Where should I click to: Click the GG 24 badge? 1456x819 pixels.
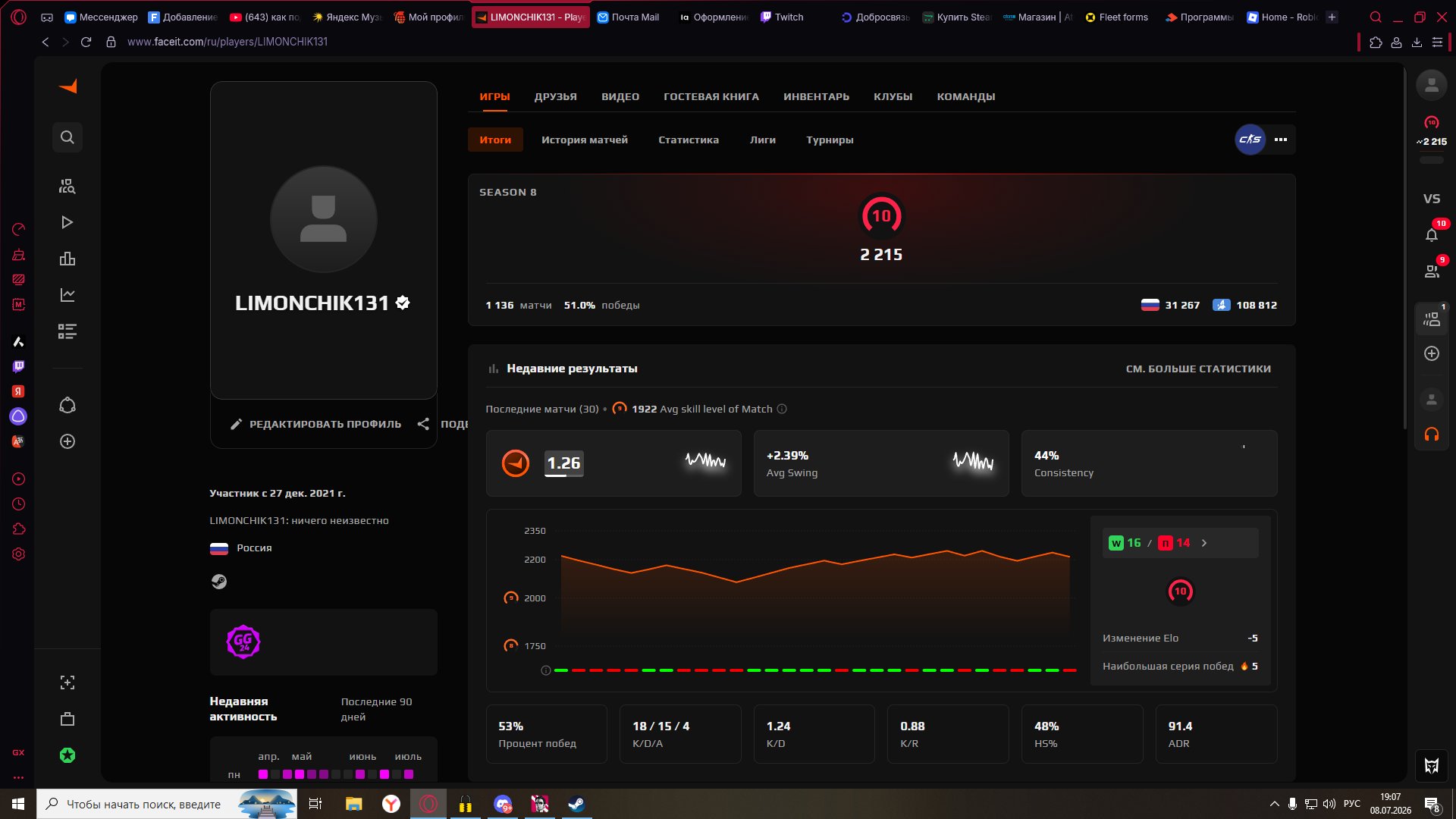[243, 642]
